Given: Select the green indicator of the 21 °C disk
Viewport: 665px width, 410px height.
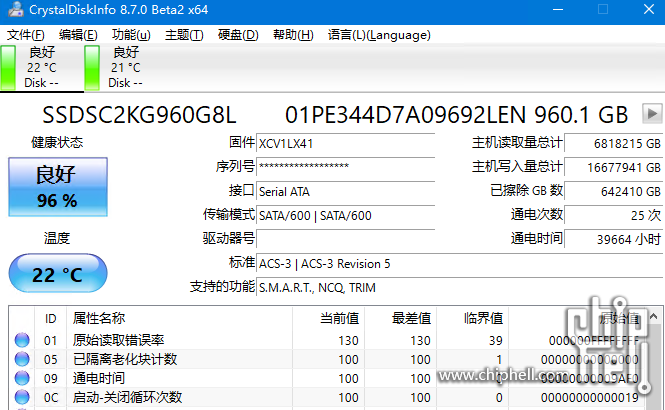Looking at the screenshot, I should (x=92, y=67).
